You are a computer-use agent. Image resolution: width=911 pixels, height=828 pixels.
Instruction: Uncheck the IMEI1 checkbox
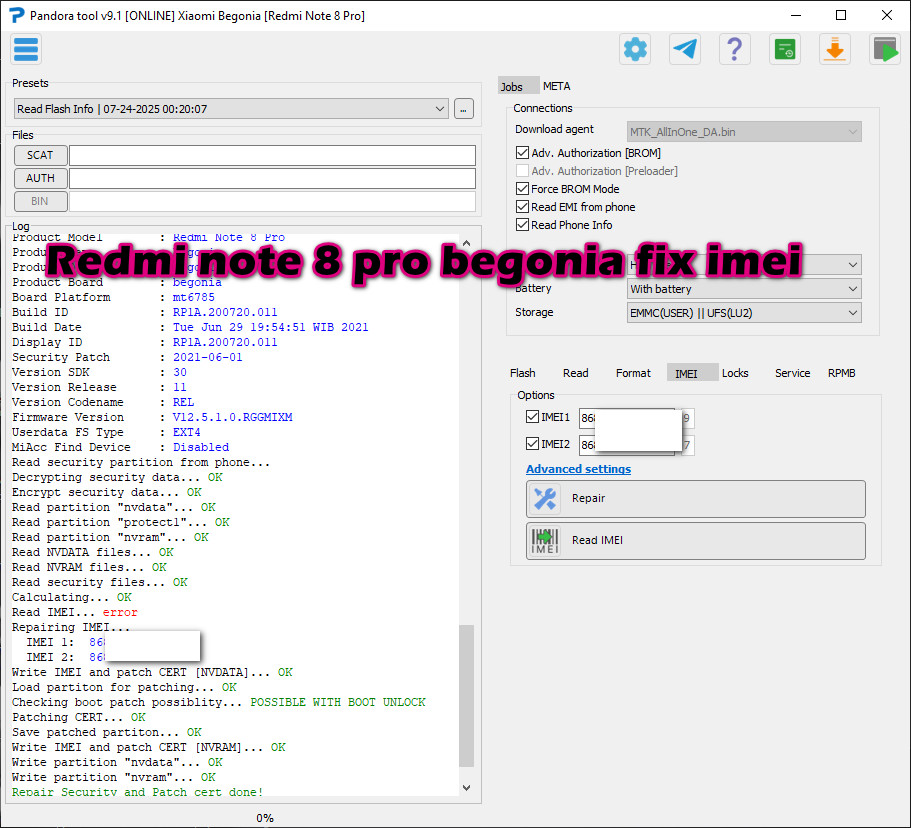(532, 417)
